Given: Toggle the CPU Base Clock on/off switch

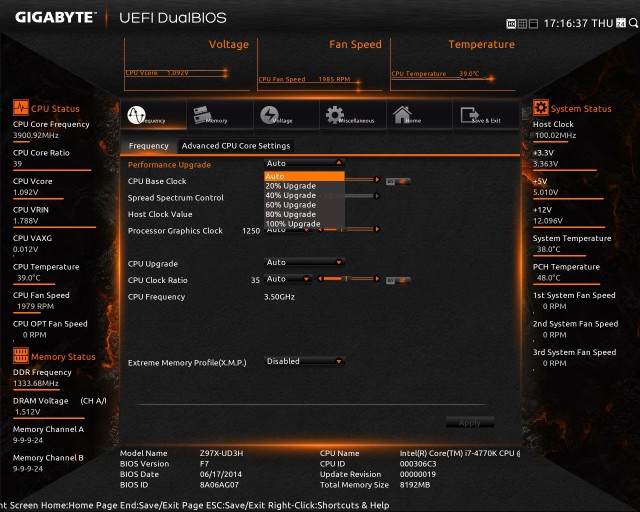Looking at the screenshot, I should [x=398, y=181].
